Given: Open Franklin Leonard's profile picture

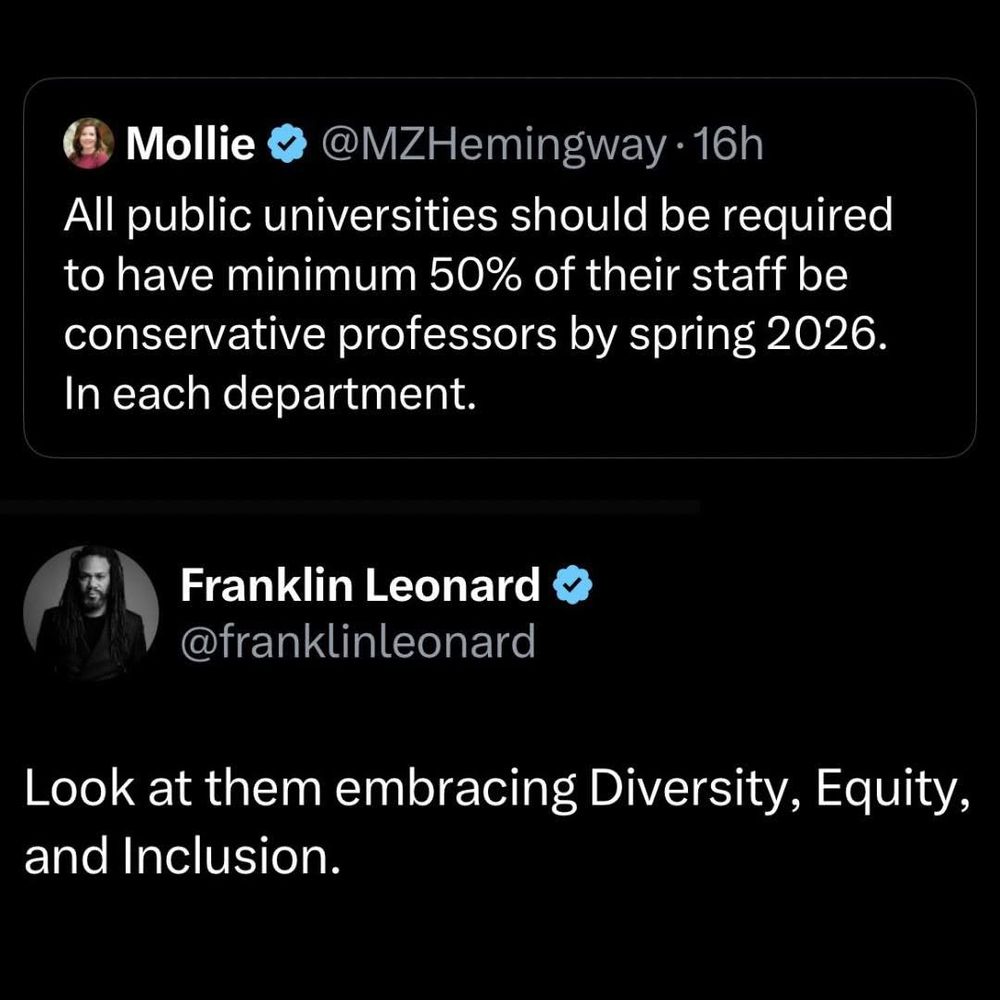Looking at the screenshot, I should point(91,611).
